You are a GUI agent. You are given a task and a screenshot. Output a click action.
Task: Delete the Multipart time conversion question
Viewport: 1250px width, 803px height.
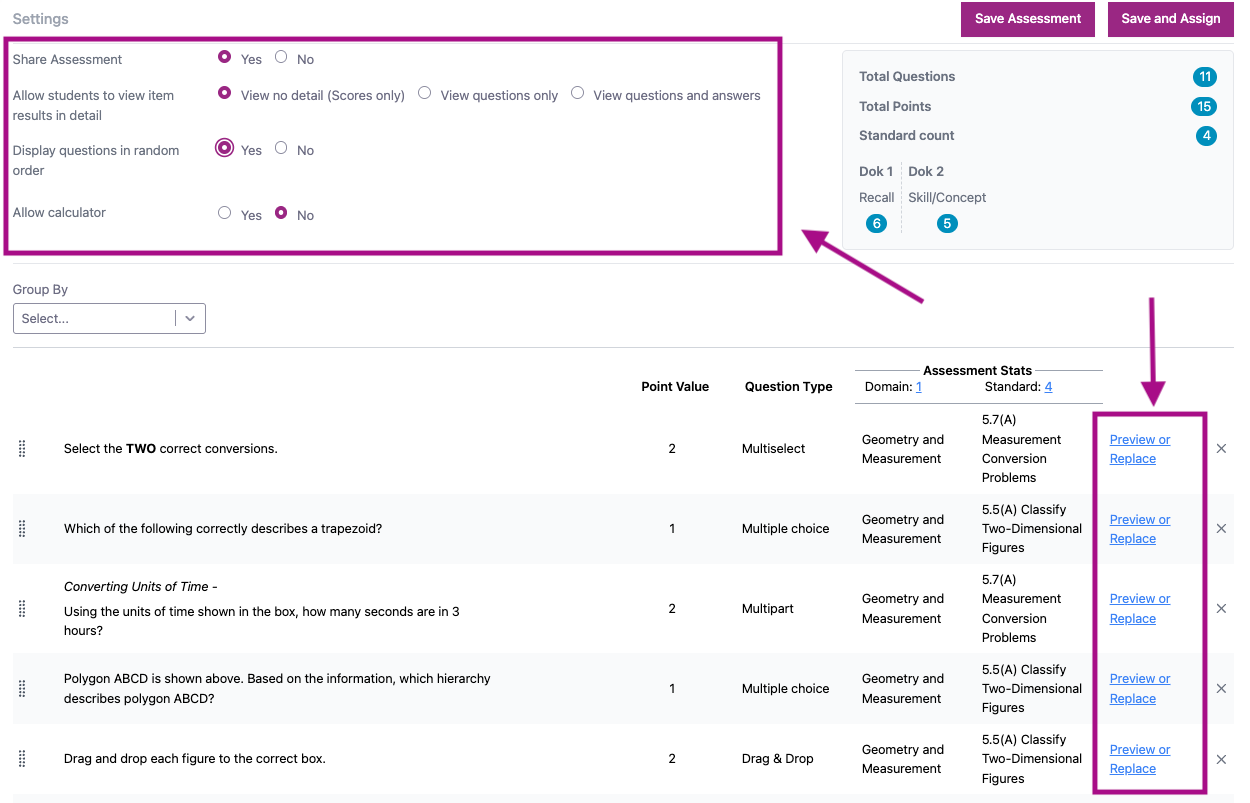coord(1221,609)
